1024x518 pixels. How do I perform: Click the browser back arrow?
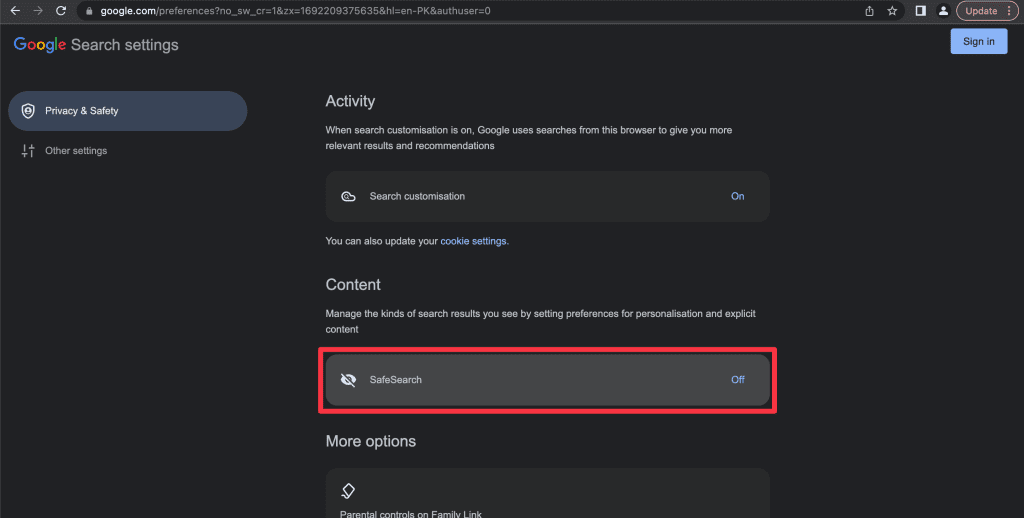click(14, 10)
